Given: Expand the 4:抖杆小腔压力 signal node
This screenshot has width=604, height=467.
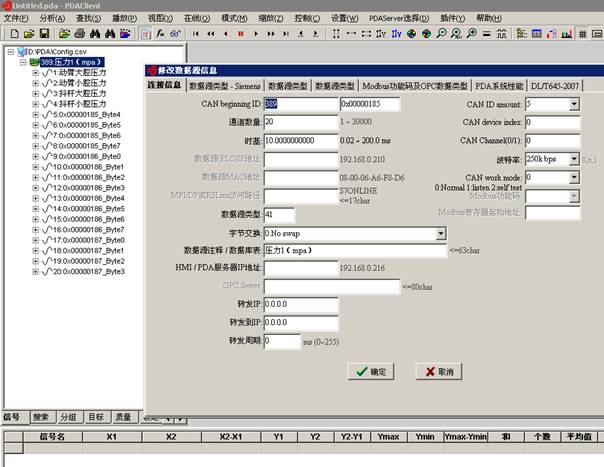Looking at the screenshot, I should click(x=35, y=104).
